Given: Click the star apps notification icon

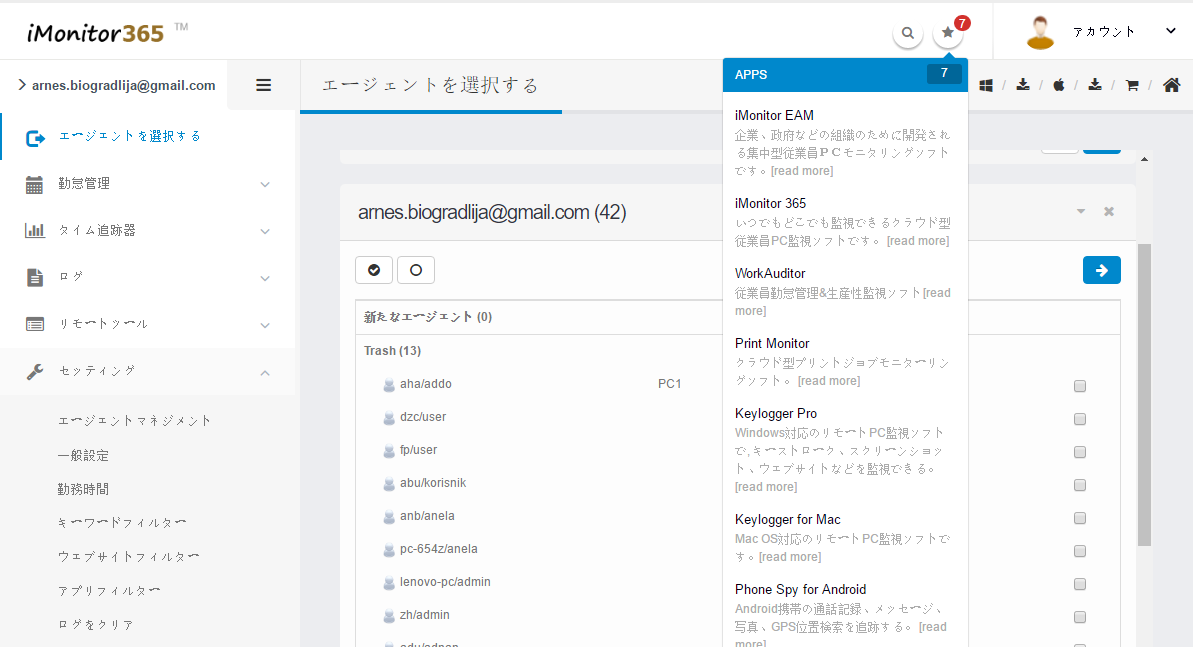Looking at the screenshot, I should tap(947, 33).
